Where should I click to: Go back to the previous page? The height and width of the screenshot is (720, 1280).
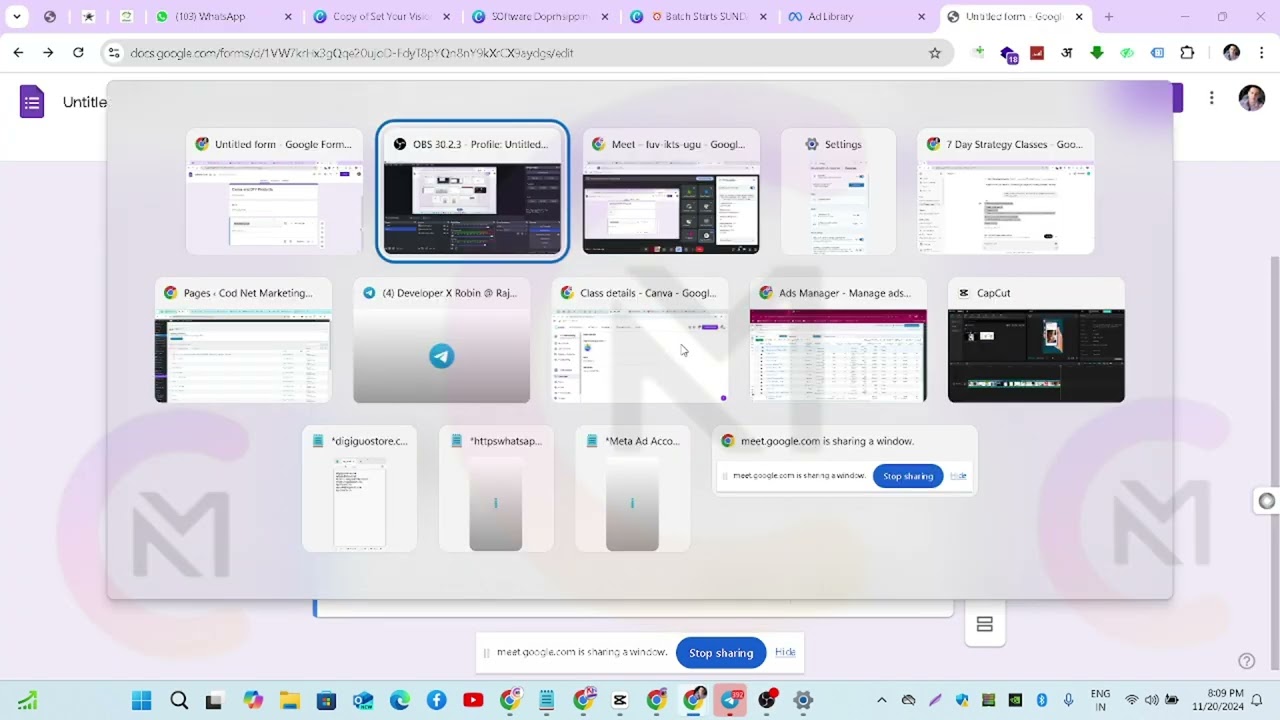click(18, 53)
